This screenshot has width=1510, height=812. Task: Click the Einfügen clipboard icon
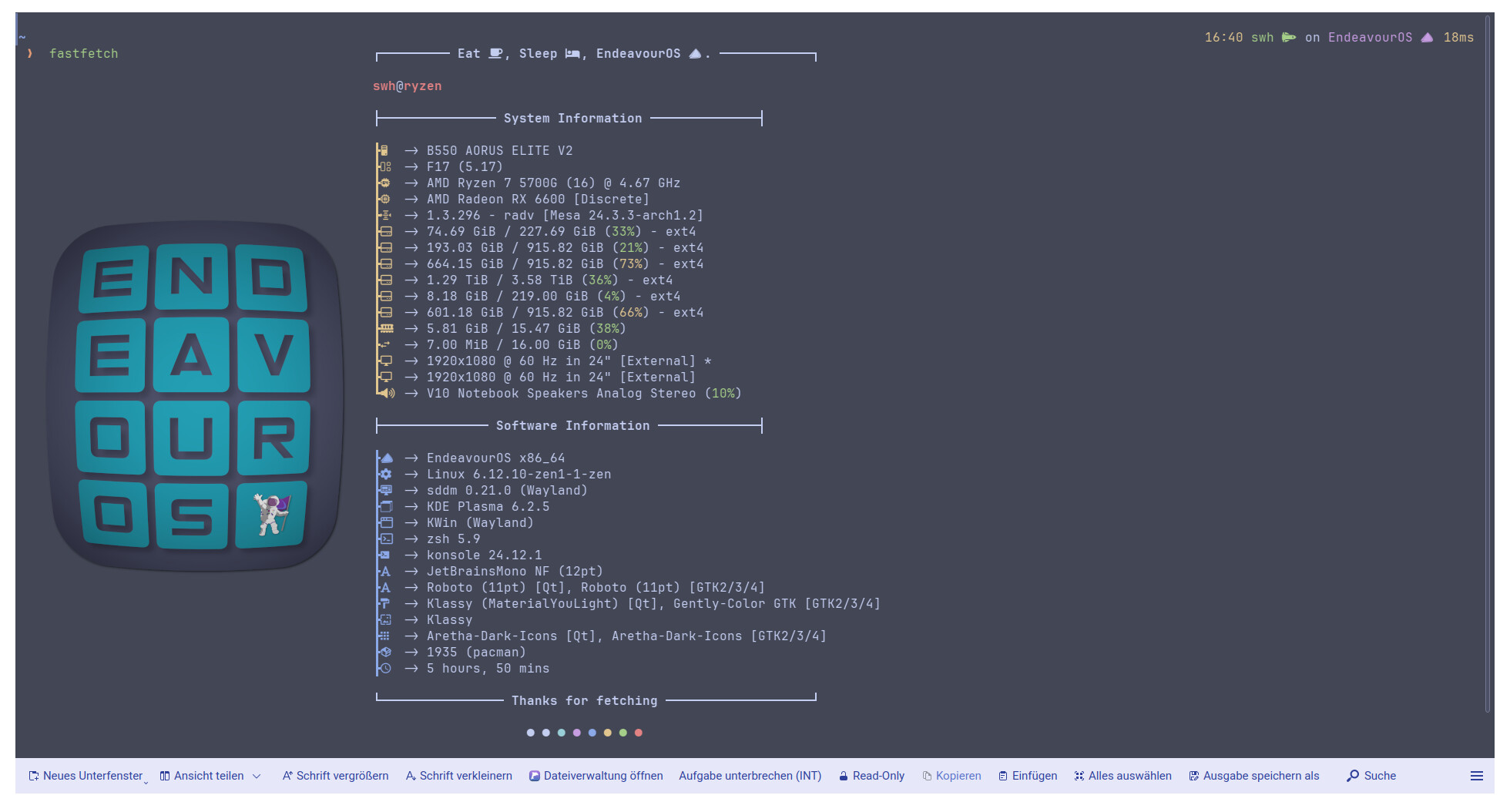[x=1003, y=776]
